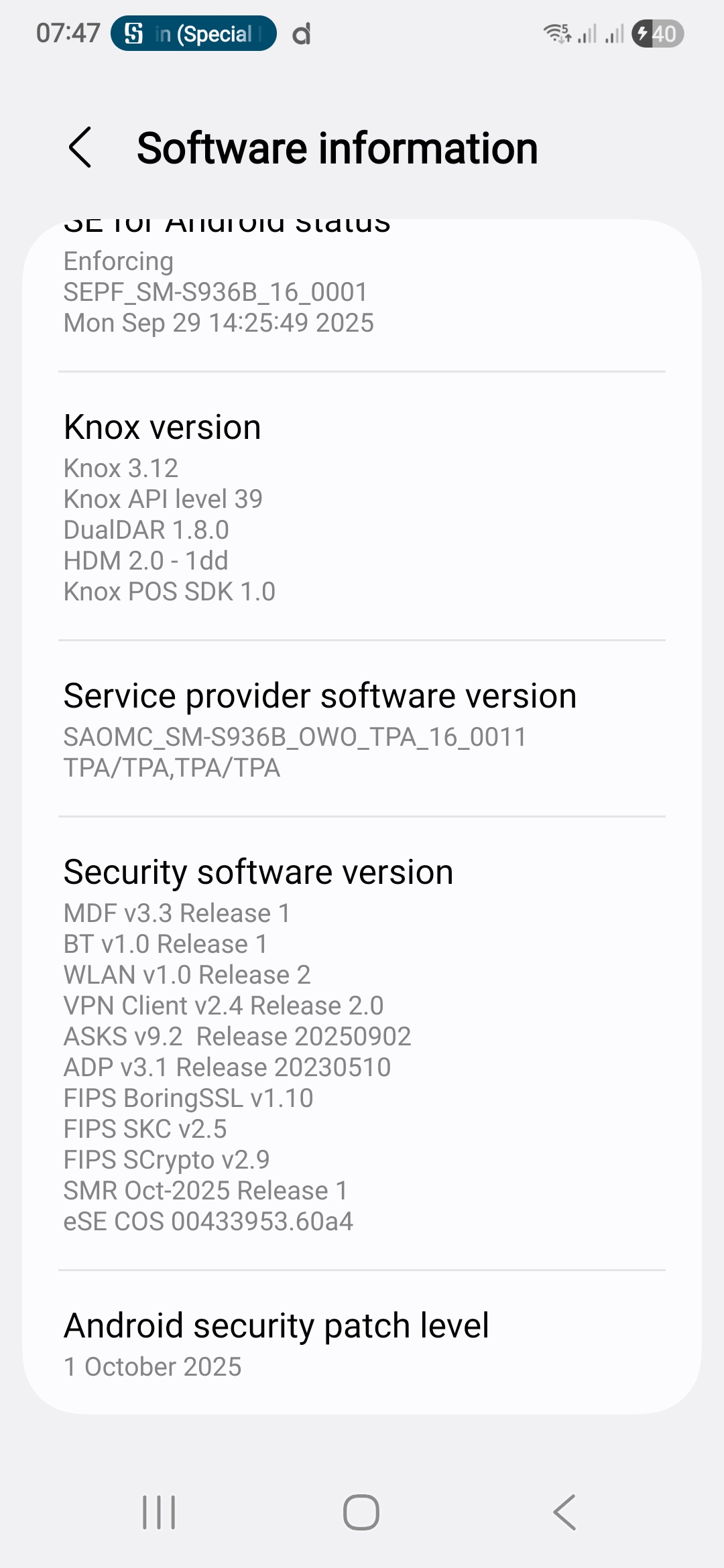This screenshot has height=1568, width=724.
Task: Tap the Software information page title
Action: [337, 147]
